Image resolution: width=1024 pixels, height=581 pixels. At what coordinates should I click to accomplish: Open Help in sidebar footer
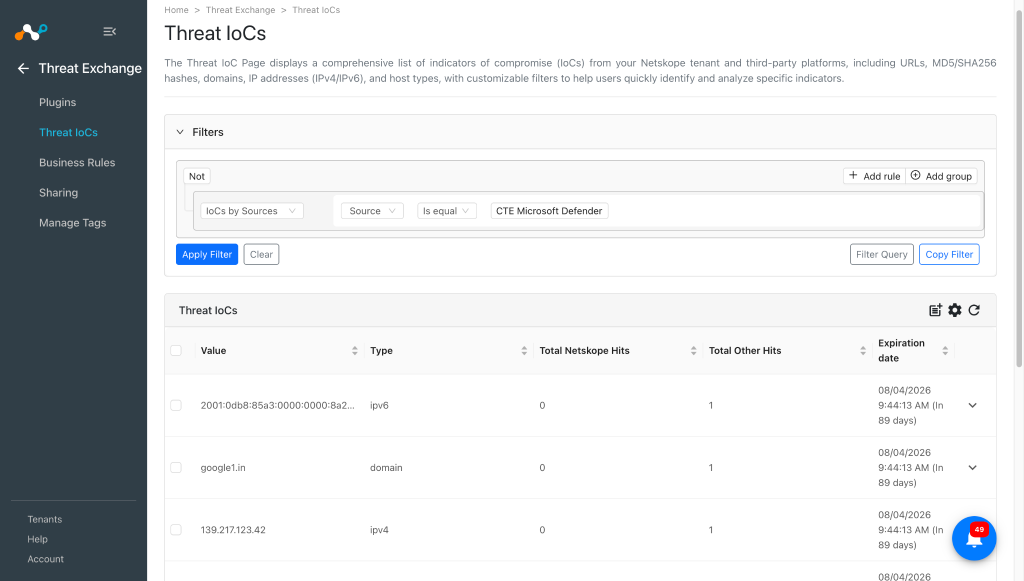tap(37, 539)
